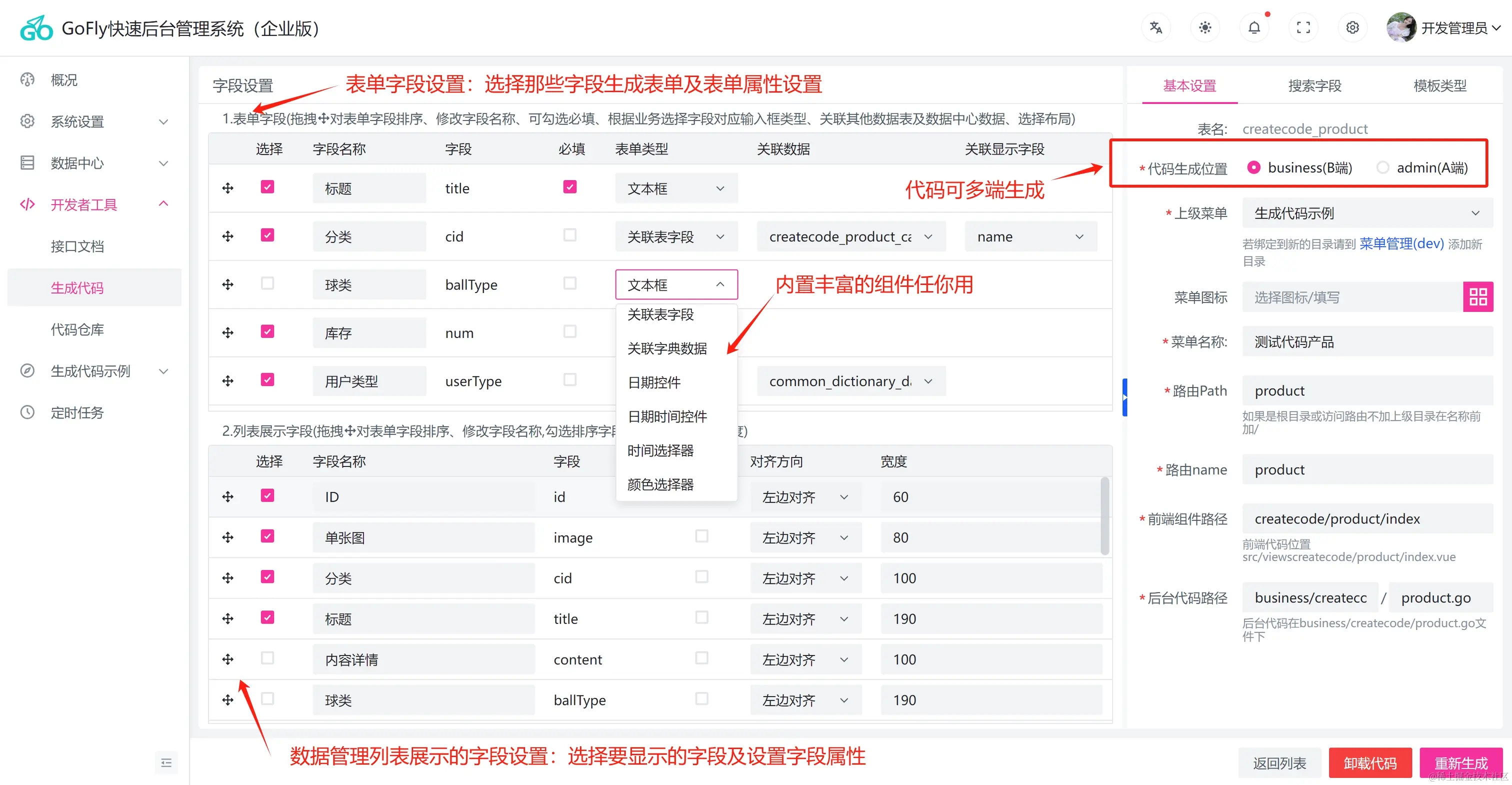Open the page settings gear icon
The image size is (1512, 785).
[x=1352, y=27]
